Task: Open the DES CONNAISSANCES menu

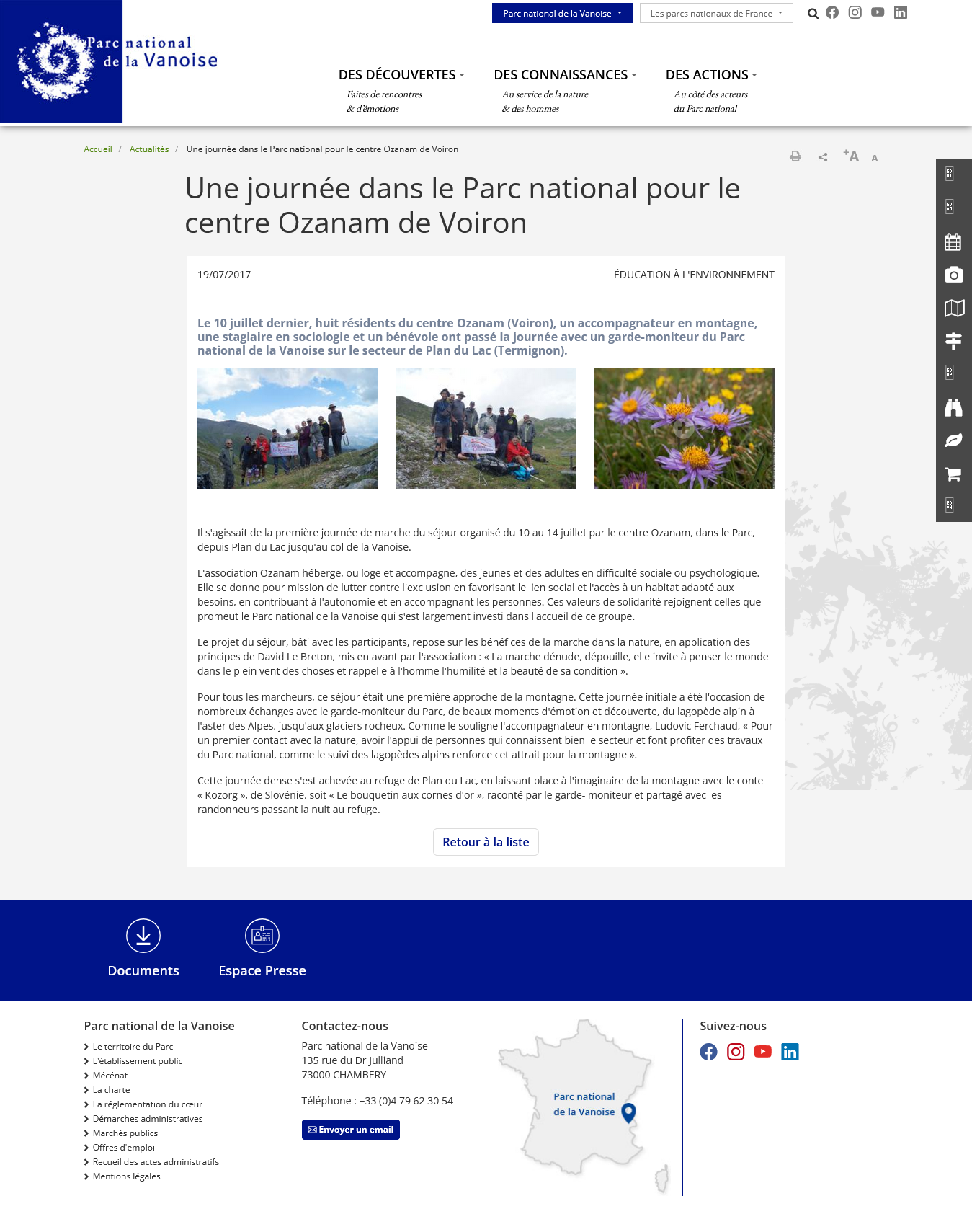Action: [565, 75]
